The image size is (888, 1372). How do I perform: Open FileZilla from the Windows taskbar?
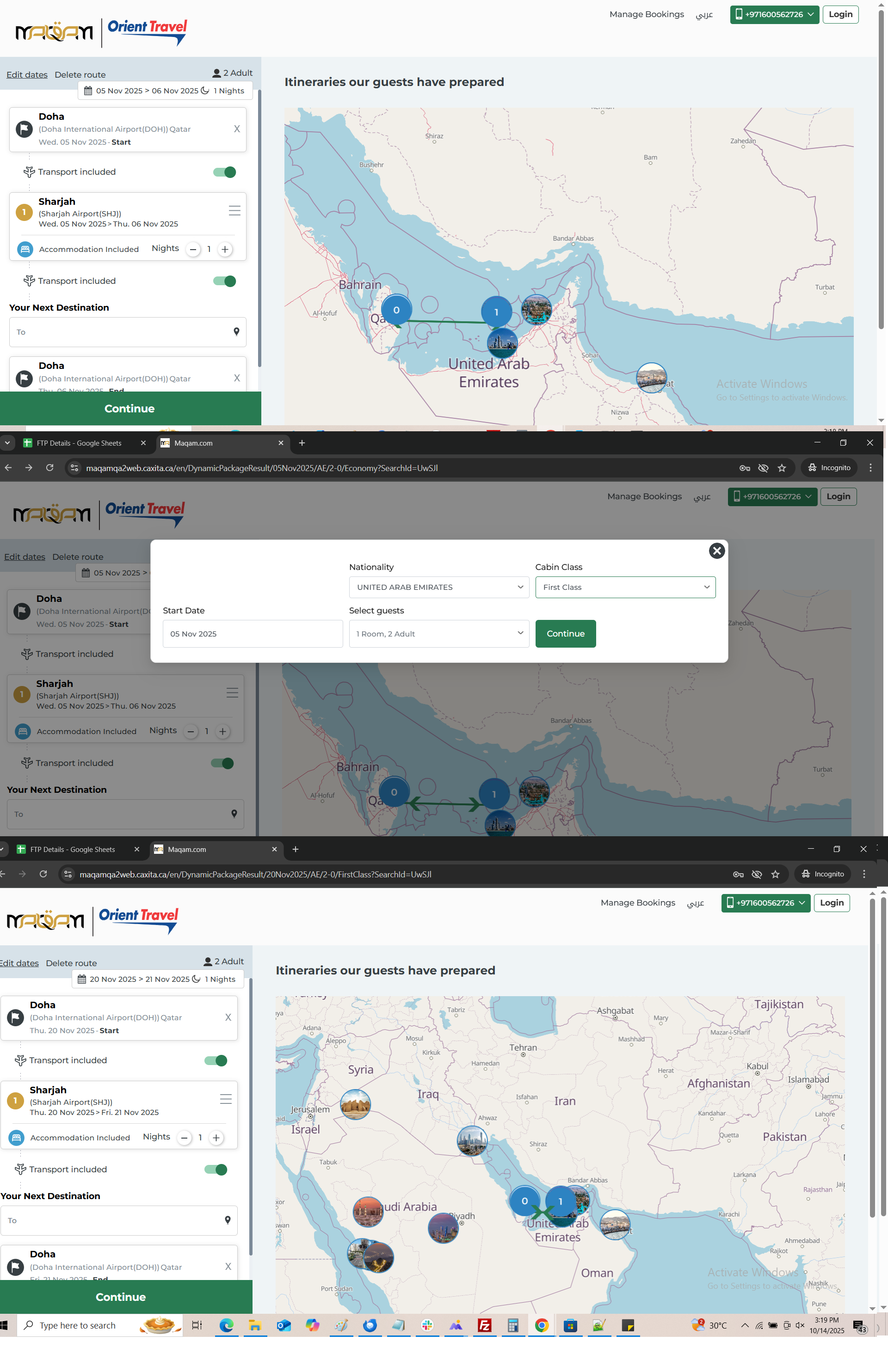(x=484, y=1325)
